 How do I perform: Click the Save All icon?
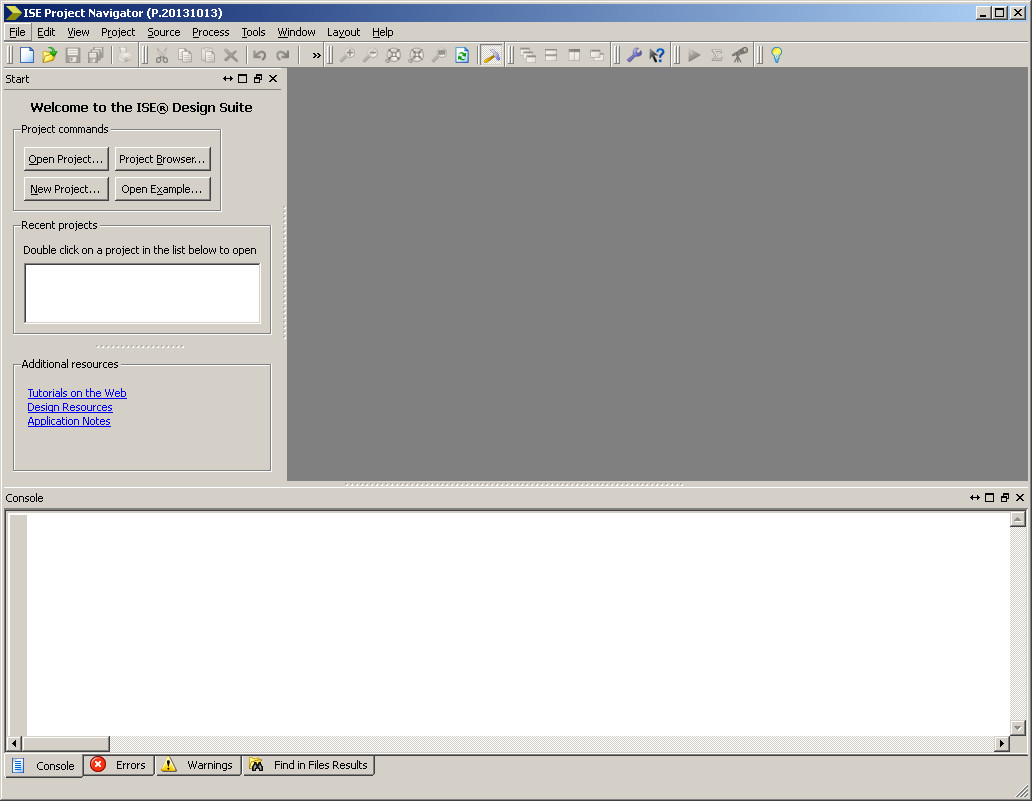[95, 55]
